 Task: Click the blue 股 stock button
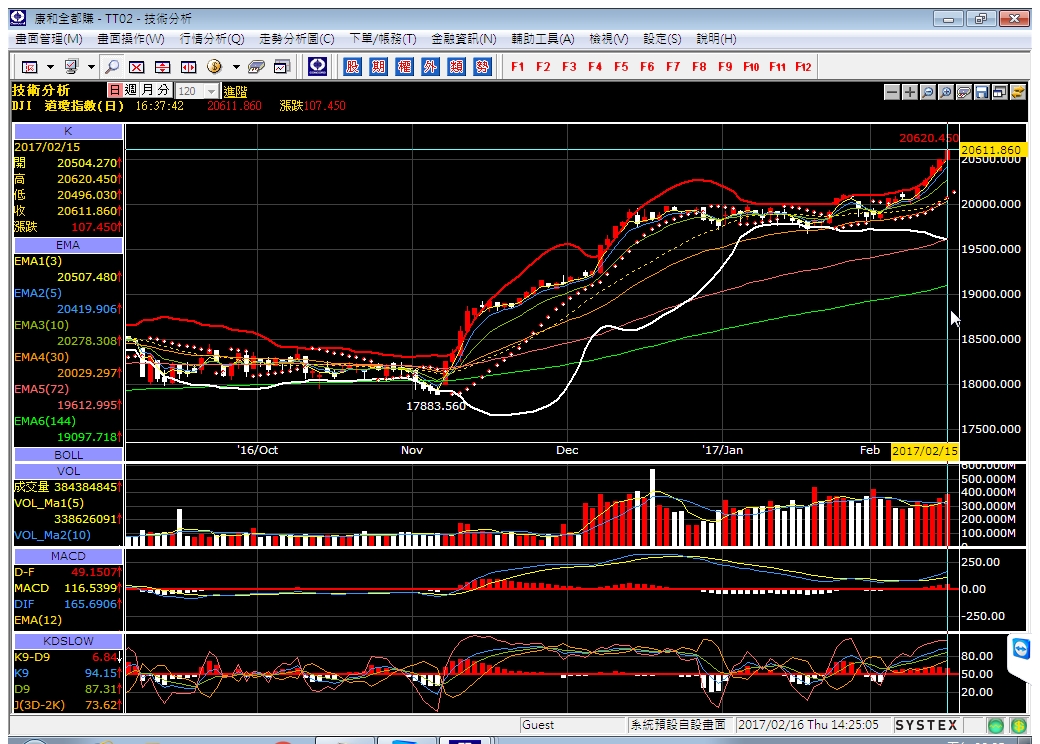click(x=352, y=66)
